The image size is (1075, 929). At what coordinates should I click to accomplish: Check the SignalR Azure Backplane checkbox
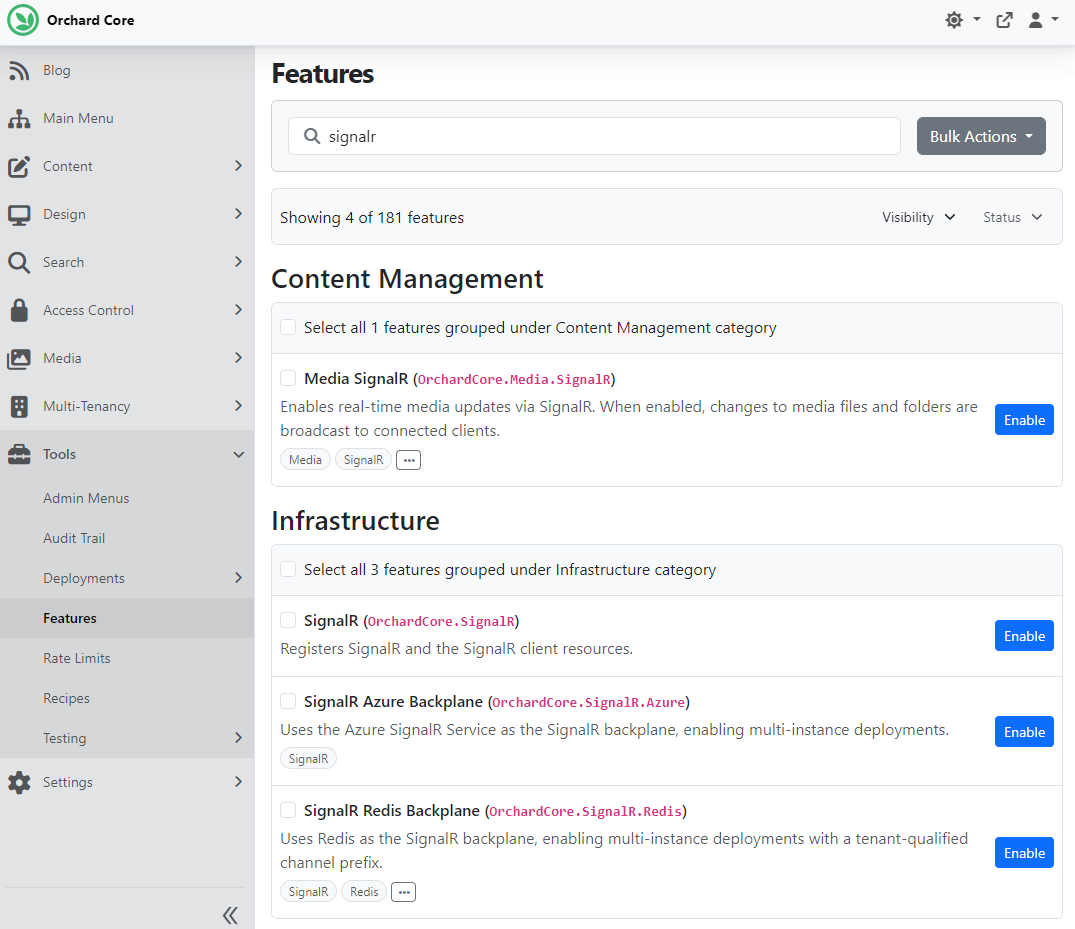pos(288,701)
